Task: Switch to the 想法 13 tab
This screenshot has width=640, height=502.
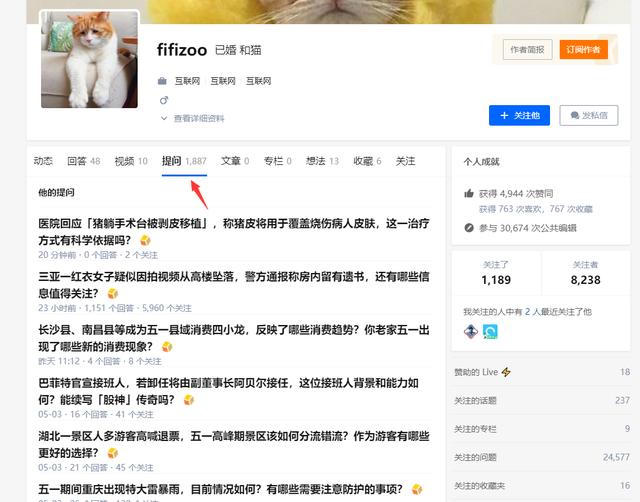Action: click(322, 161)
